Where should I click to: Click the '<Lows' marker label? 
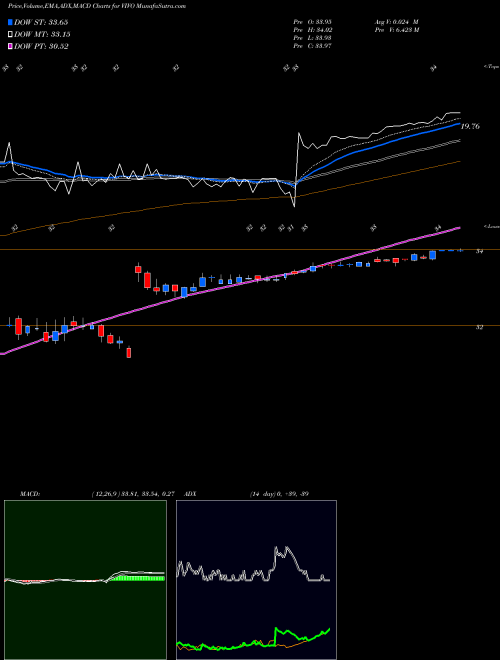click(x=491, y=226)
